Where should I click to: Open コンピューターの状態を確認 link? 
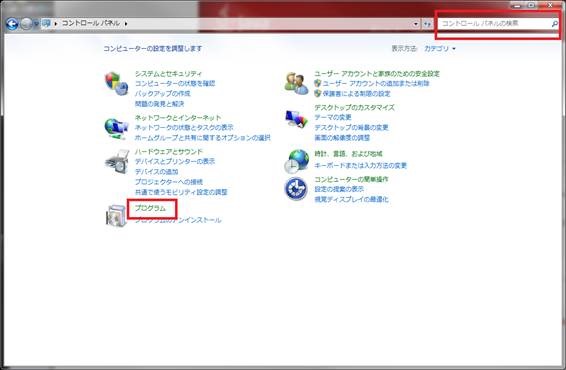(175, 83)
